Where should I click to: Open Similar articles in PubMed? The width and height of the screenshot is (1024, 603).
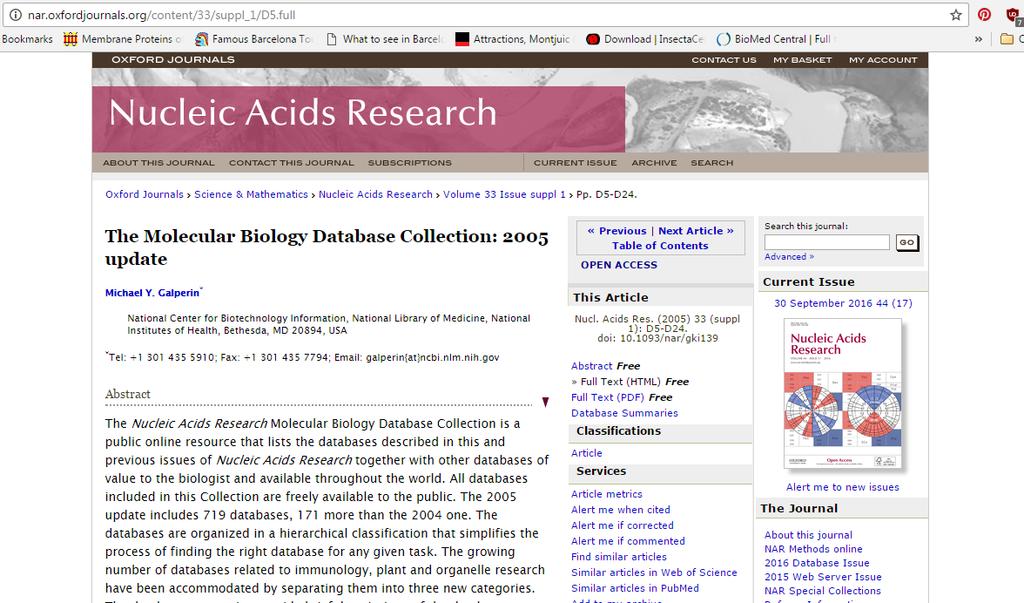coord(635,588)
